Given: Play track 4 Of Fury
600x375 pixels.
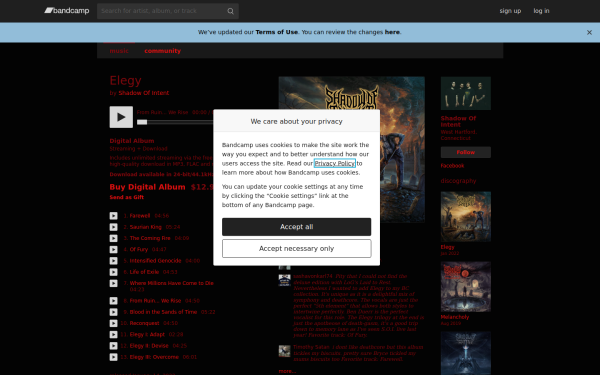Looking at the screenshot, I should tap(114, 249).
